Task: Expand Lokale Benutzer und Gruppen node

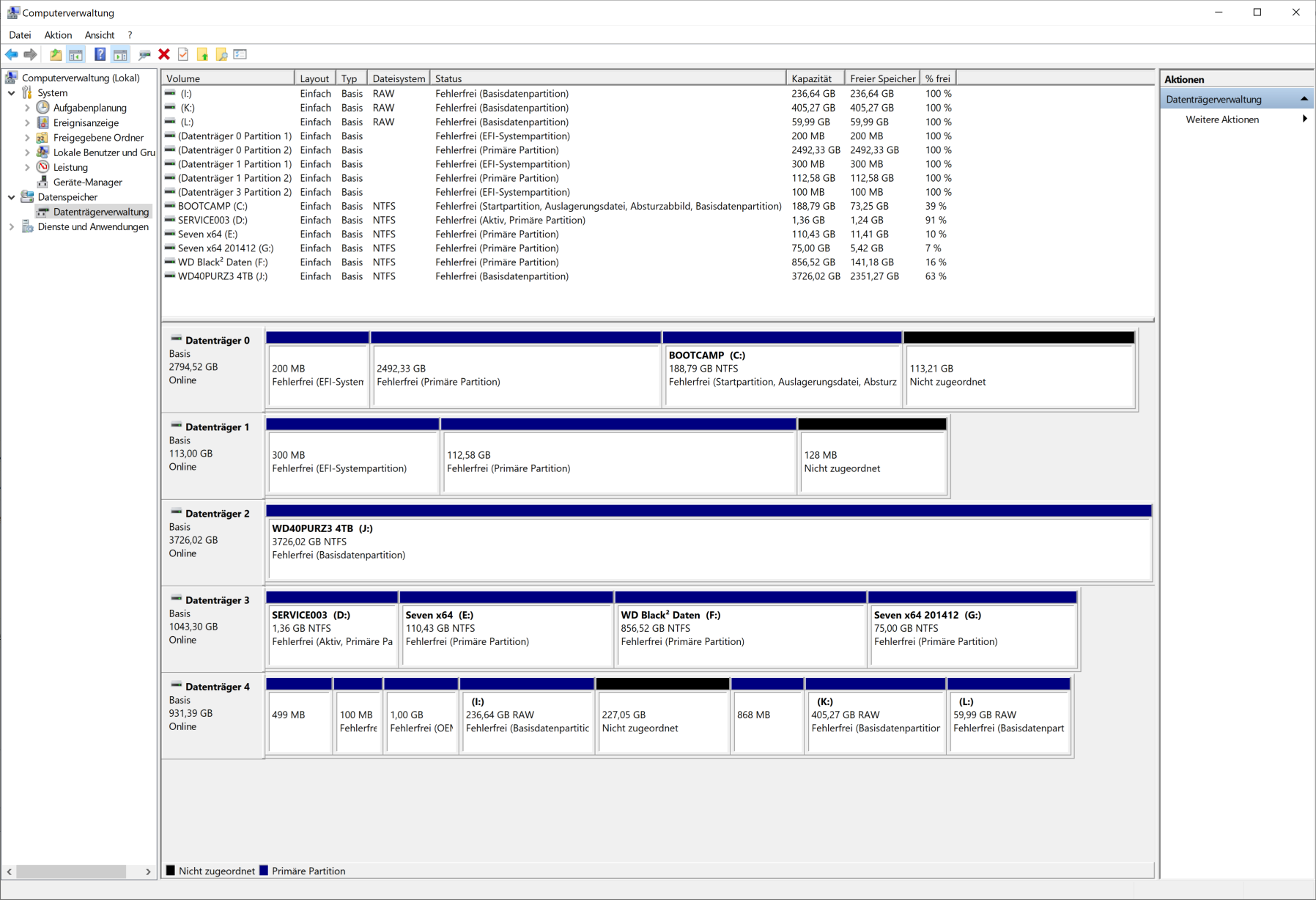Action: tap(27, 152)
